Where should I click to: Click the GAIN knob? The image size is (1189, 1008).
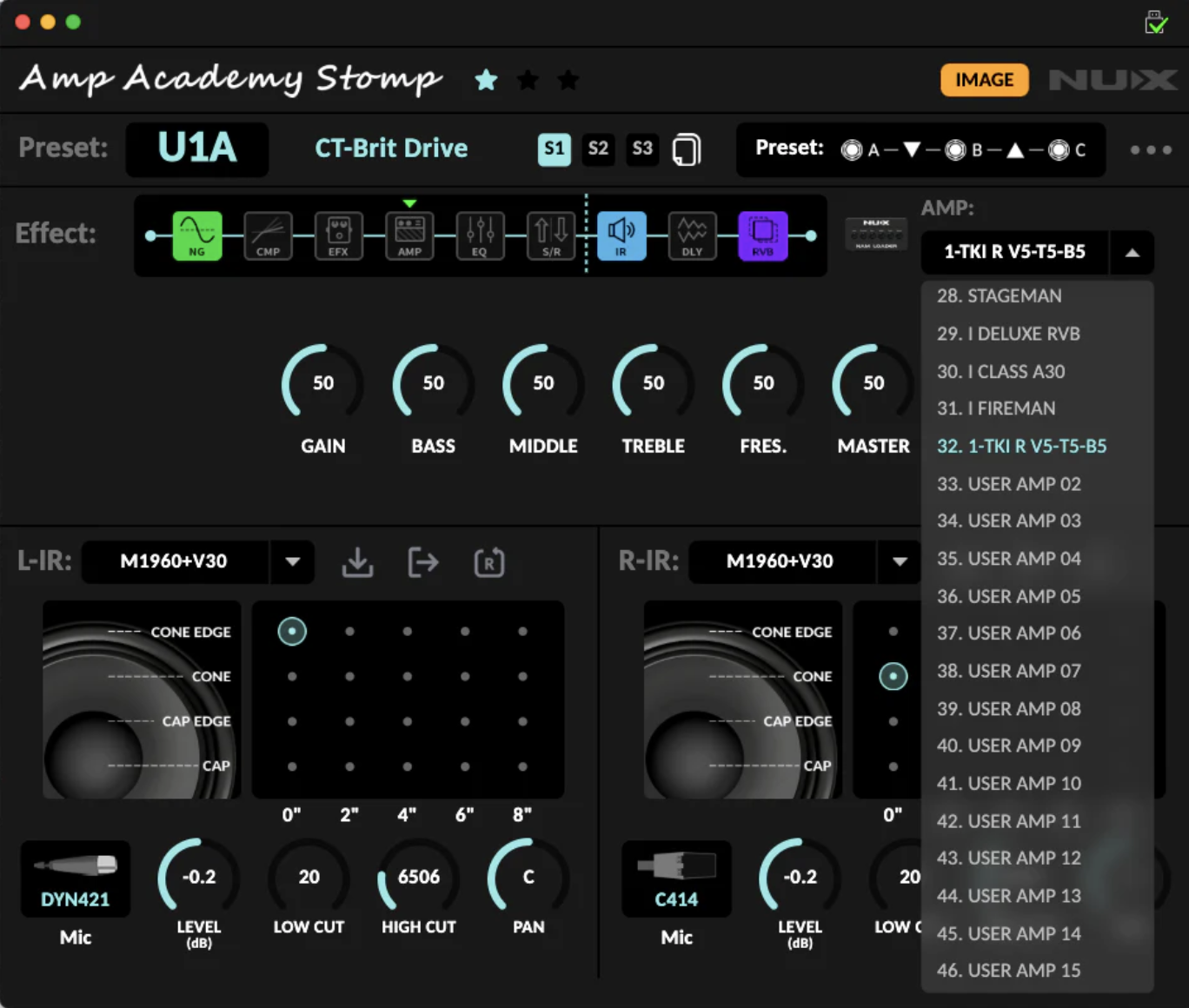pyautogui.click(x=322, y=383)
